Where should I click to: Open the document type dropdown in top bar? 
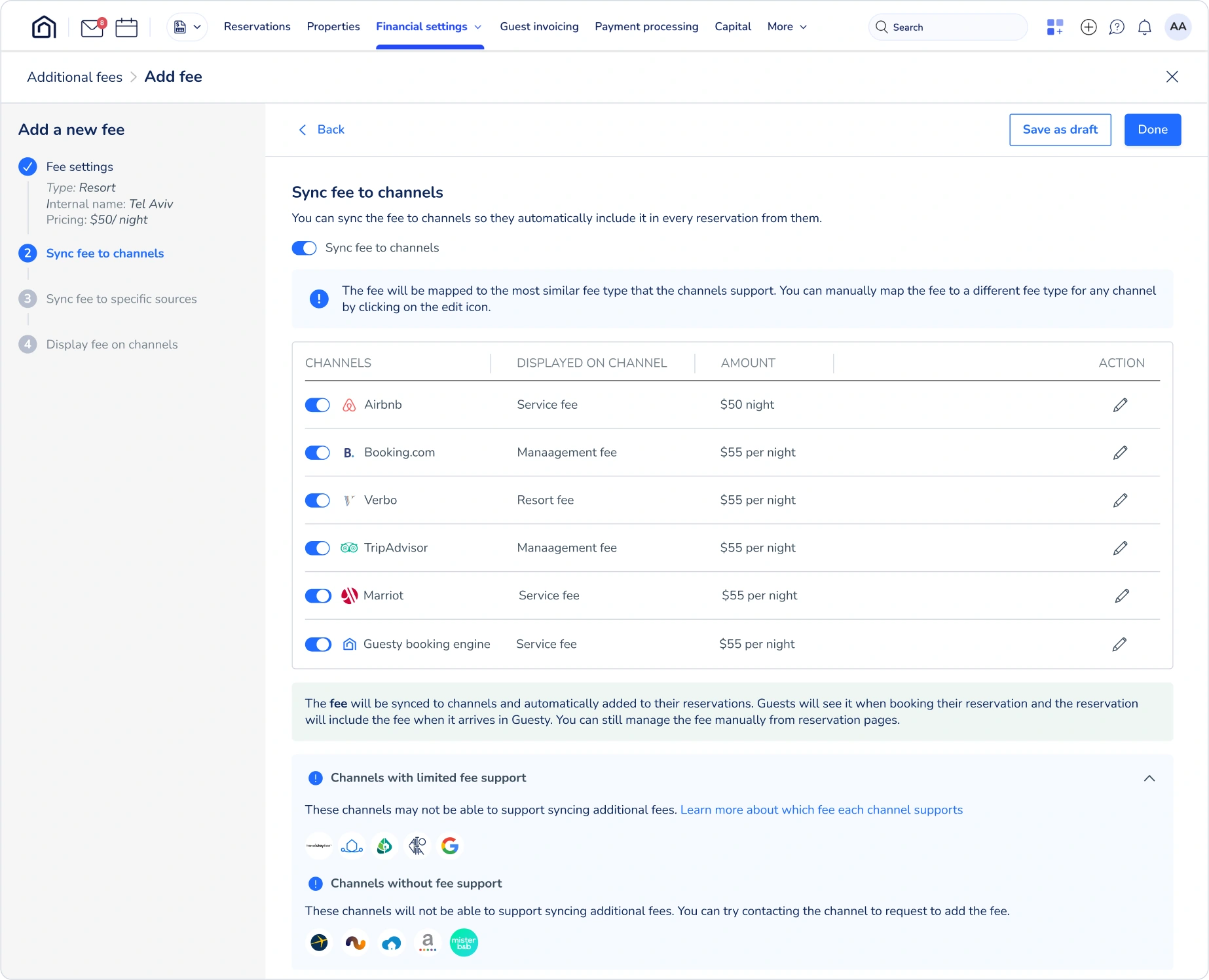click(187, 27)
